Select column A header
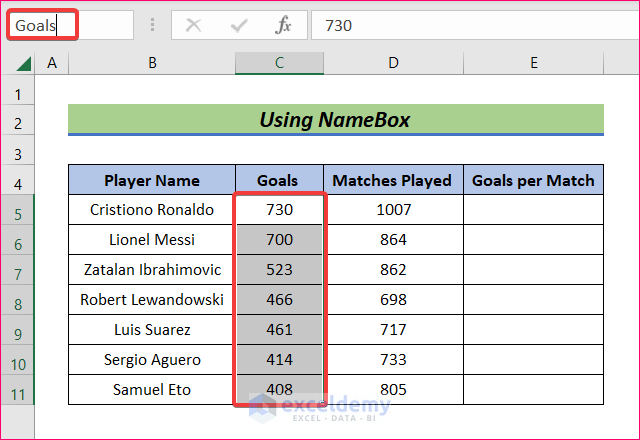 pyautogui.click(x=51, y=63)
